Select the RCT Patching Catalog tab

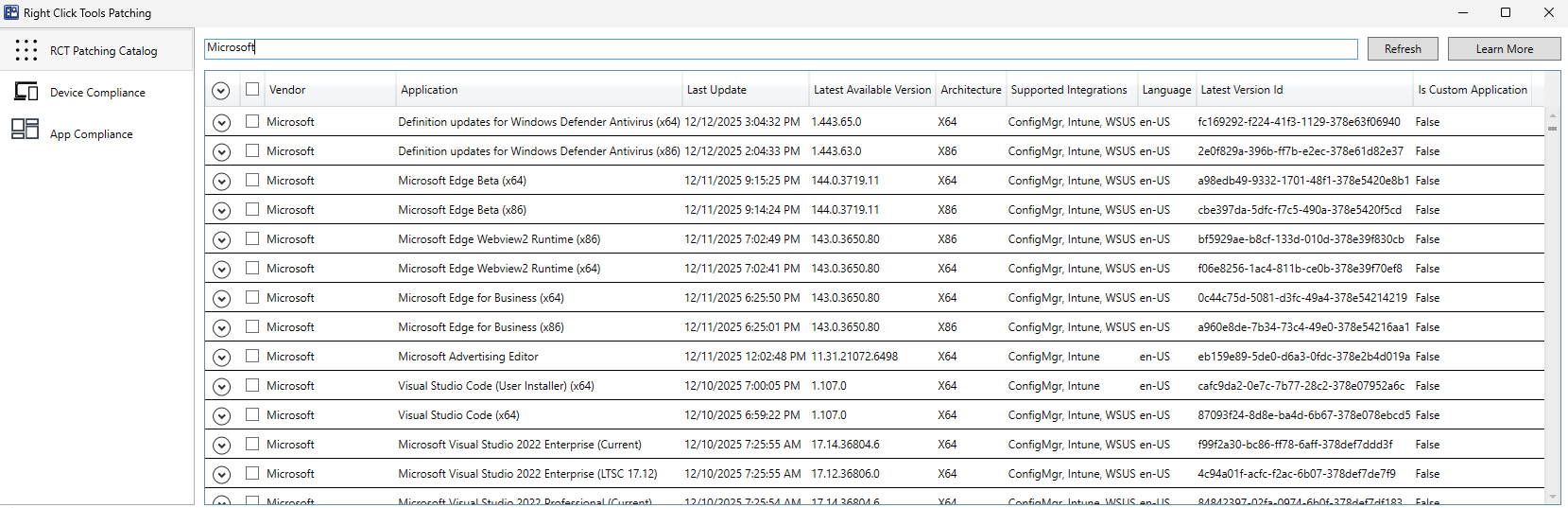coord(96,50)
